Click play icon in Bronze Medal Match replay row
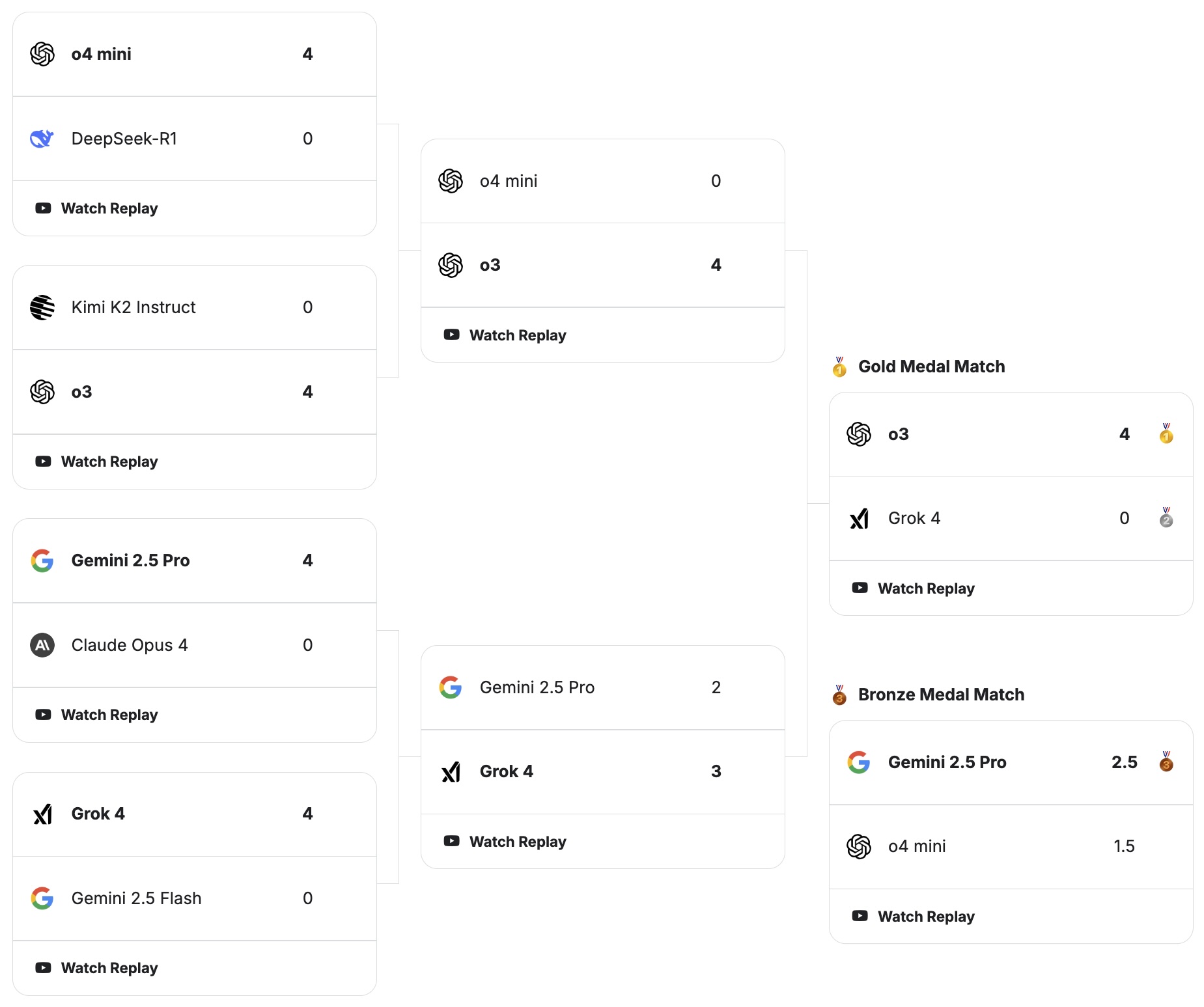 click(x=860, y=916)
